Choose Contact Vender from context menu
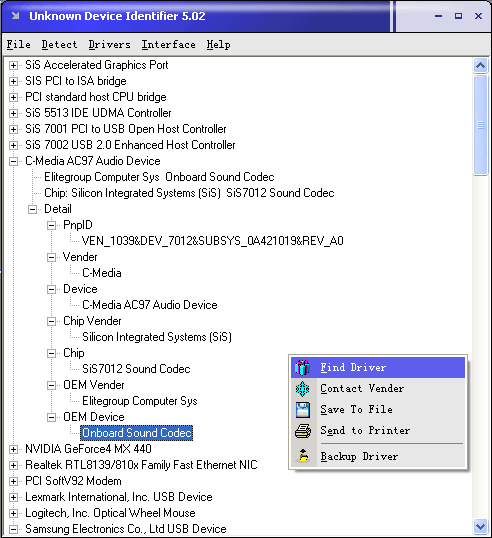Screen dimensions: 492x538 tap(378, 388)
